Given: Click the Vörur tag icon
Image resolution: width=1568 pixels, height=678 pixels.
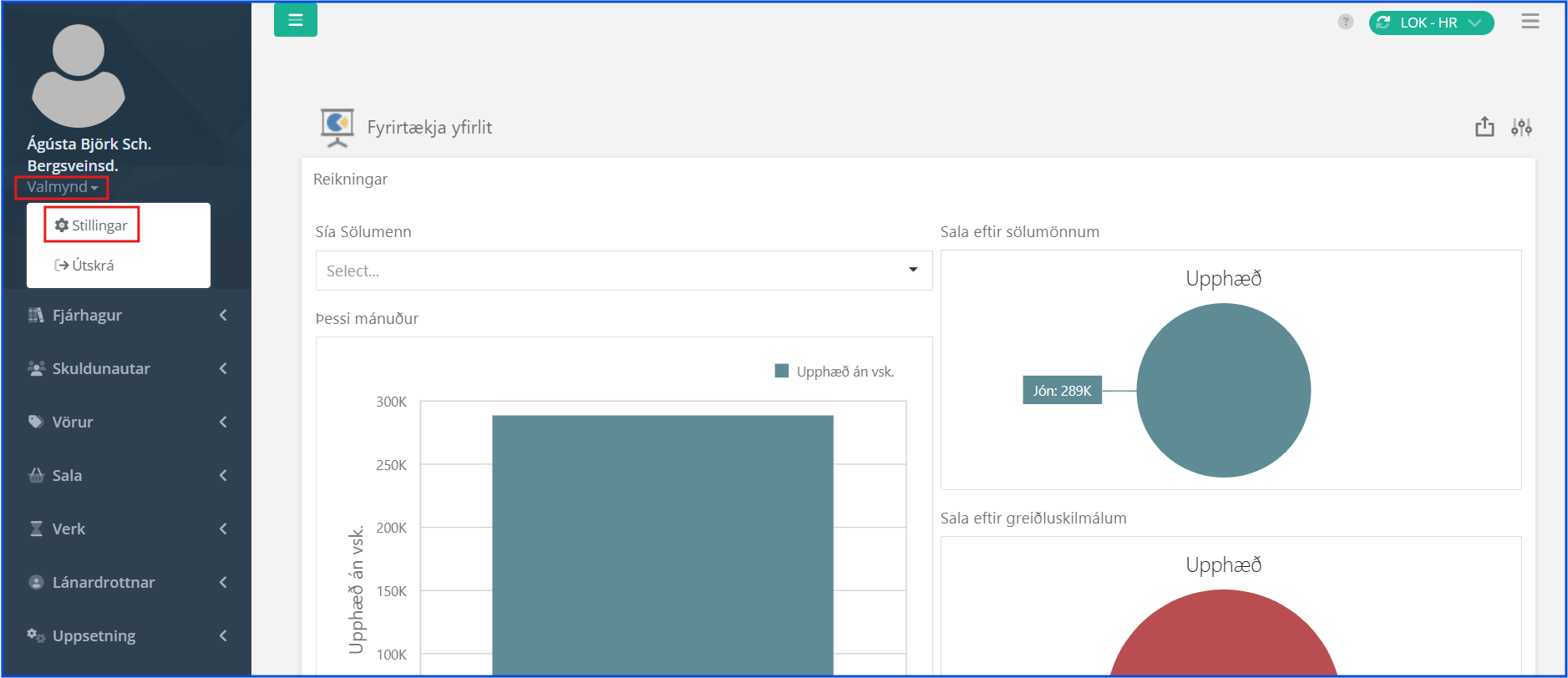Looking at the screenshot, I should point(36,422).
